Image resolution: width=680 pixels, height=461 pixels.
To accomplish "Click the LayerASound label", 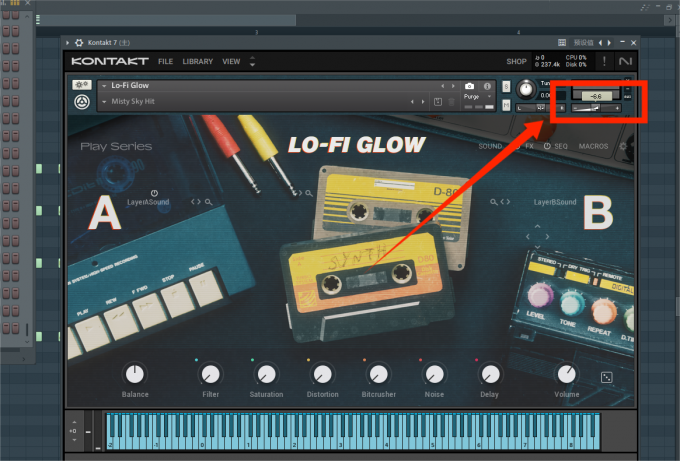I will tap(148, 202).
